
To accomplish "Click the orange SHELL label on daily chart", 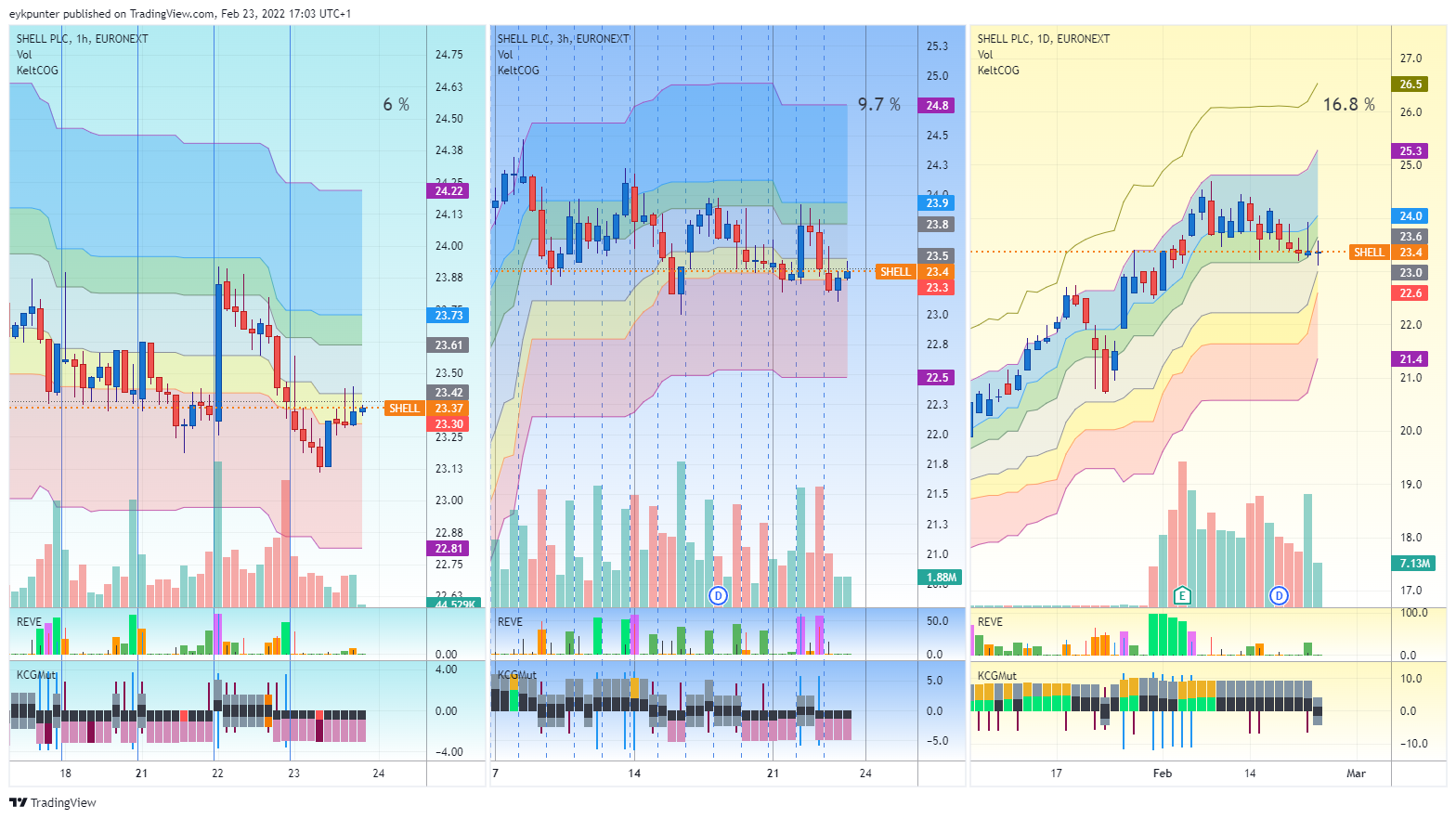I will click(1369, 253).
